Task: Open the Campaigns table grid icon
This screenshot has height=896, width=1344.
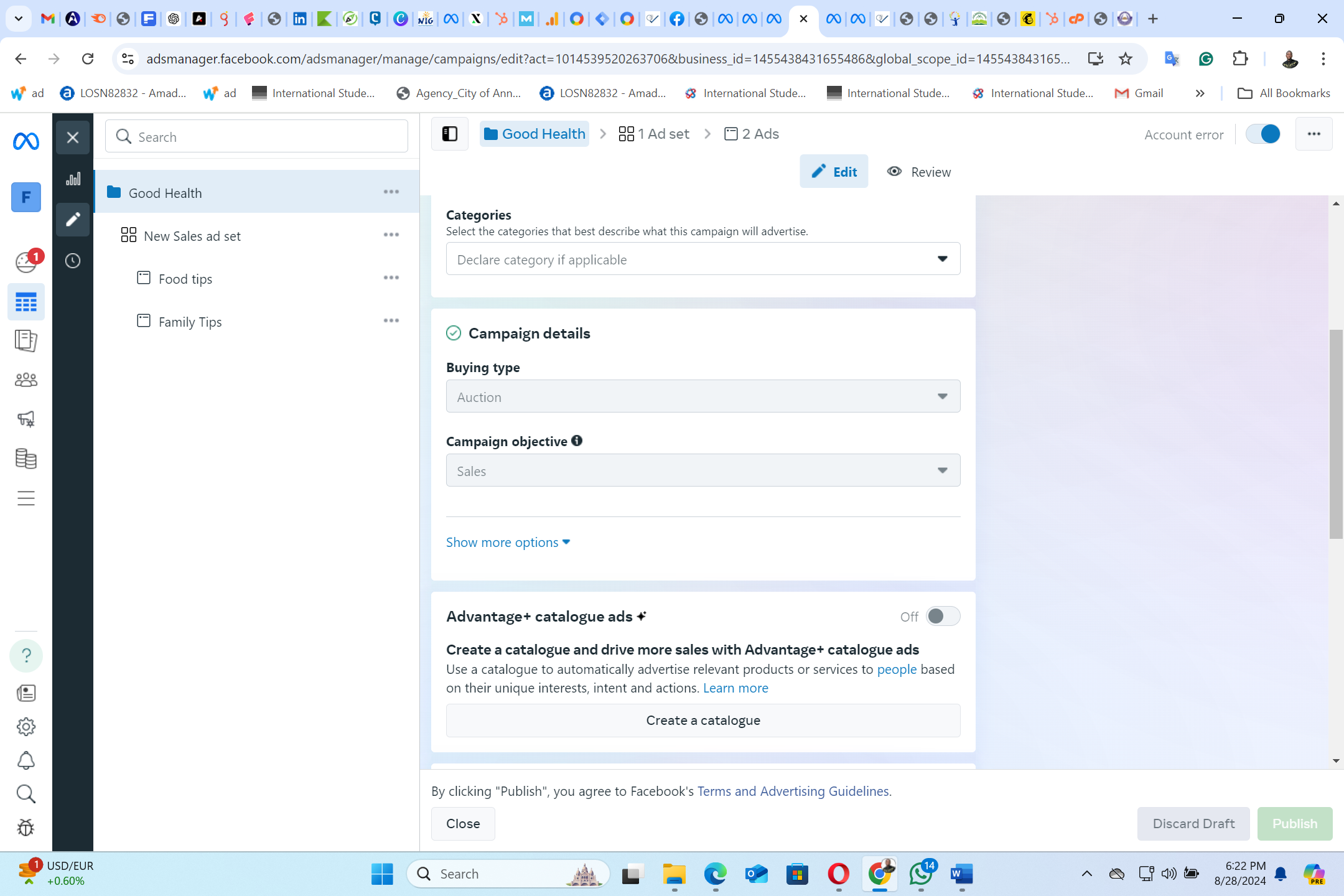Action: coord(26,302)
